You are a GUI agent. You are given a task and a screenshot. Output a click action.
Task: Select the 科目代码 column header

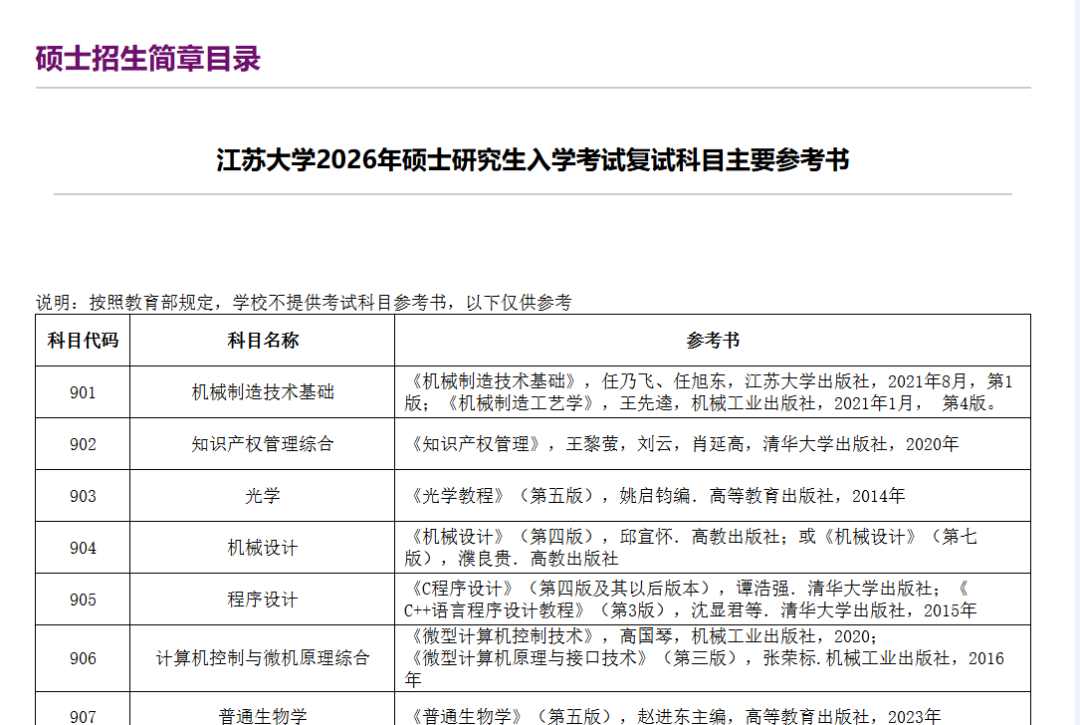coord(83,340)
